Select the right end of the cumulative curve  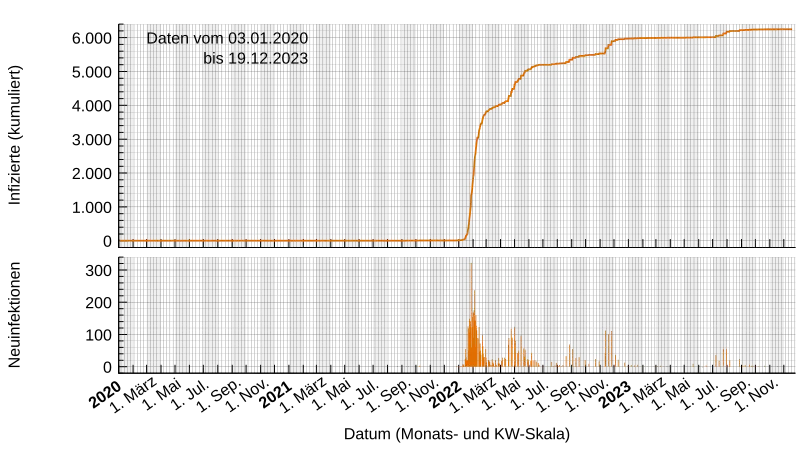(790, 30)
